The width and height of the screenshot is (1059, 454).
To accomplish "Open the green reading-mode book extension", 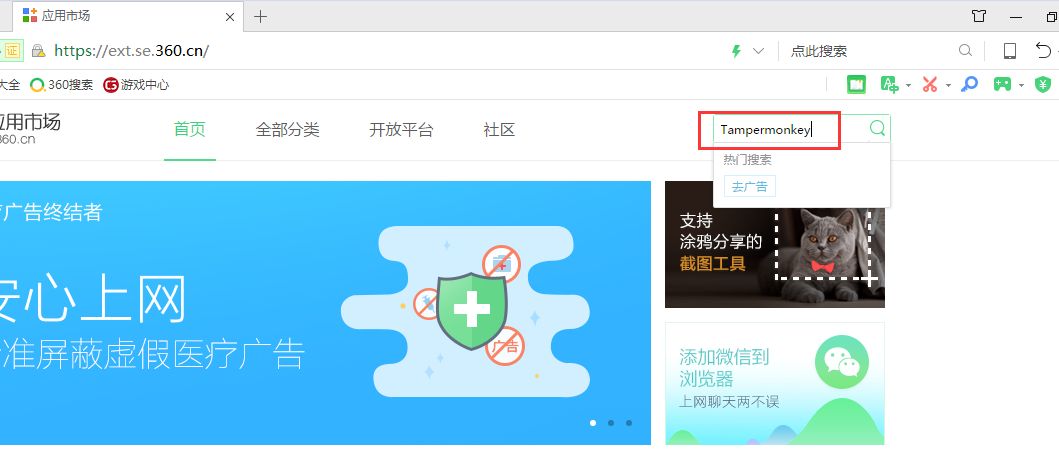I will pos(856,84).
